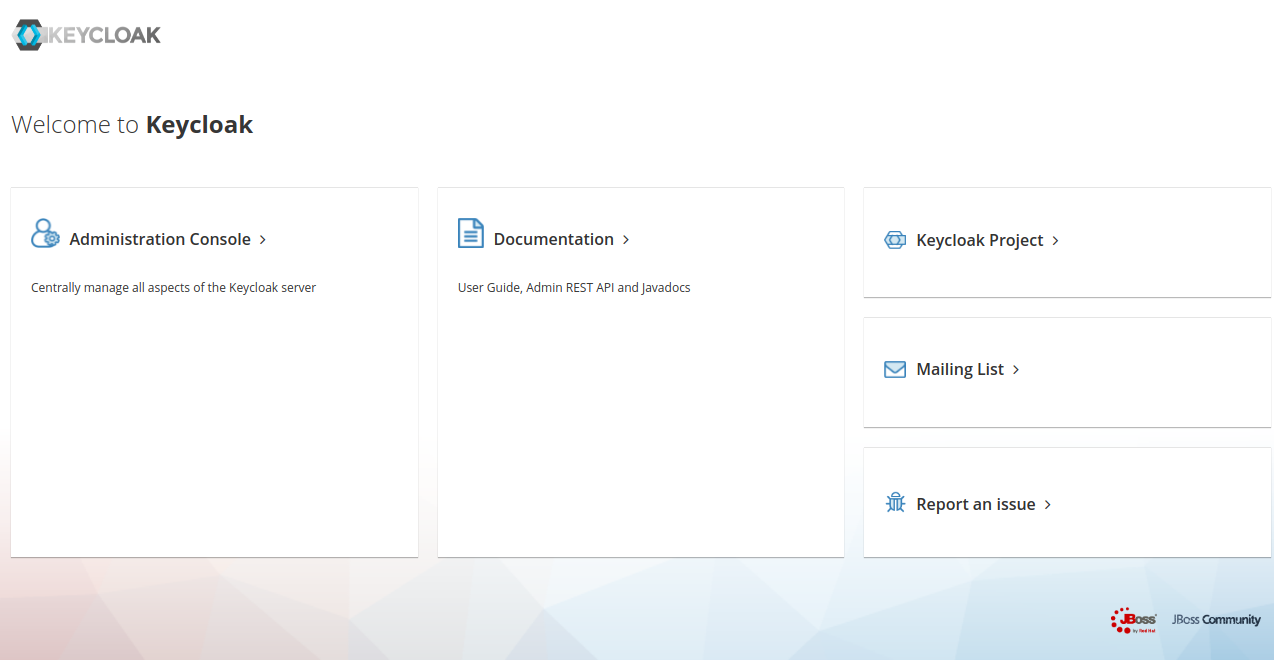Click the Mailing List envelope icon
The width and height of the screenshot is (1274, 660).
(893, 369)
